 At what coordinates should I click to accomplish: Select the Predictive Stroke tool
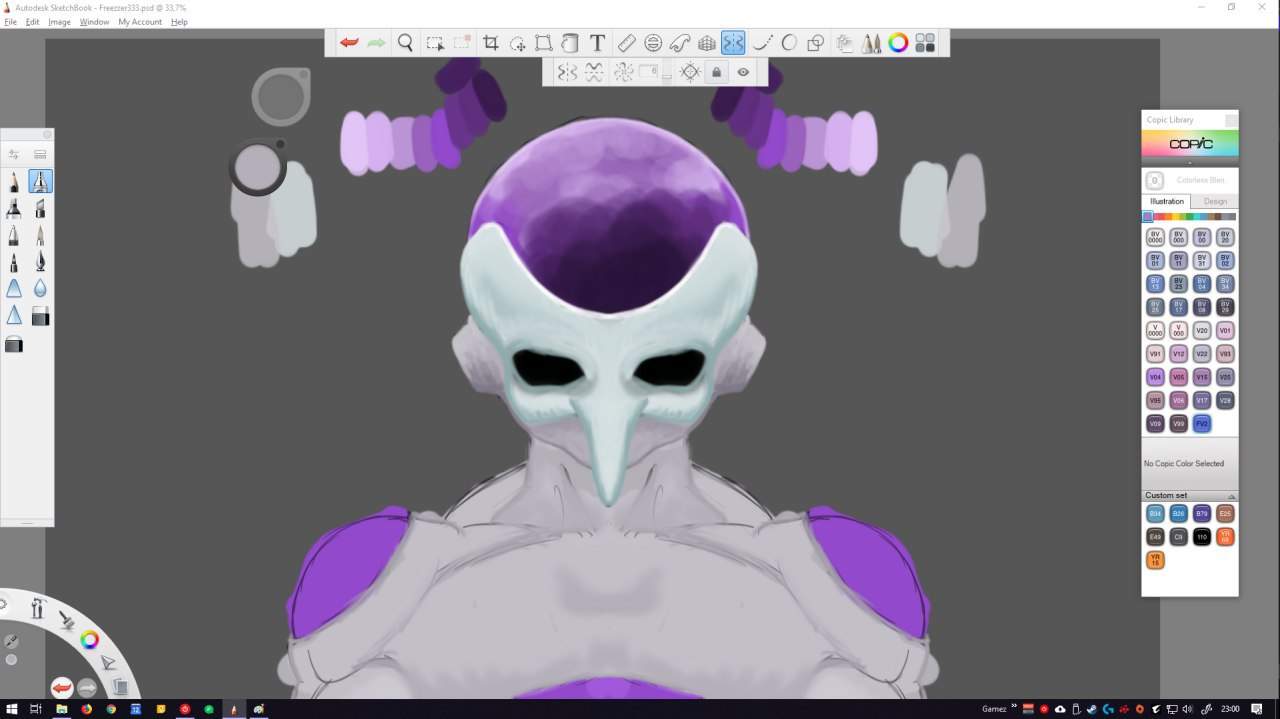point(789,43)
